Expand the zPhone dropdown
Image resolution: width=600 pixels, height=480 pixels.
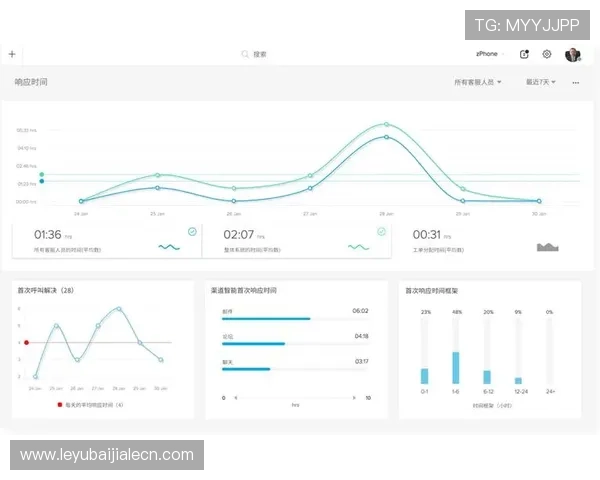(x=490, y=54)
